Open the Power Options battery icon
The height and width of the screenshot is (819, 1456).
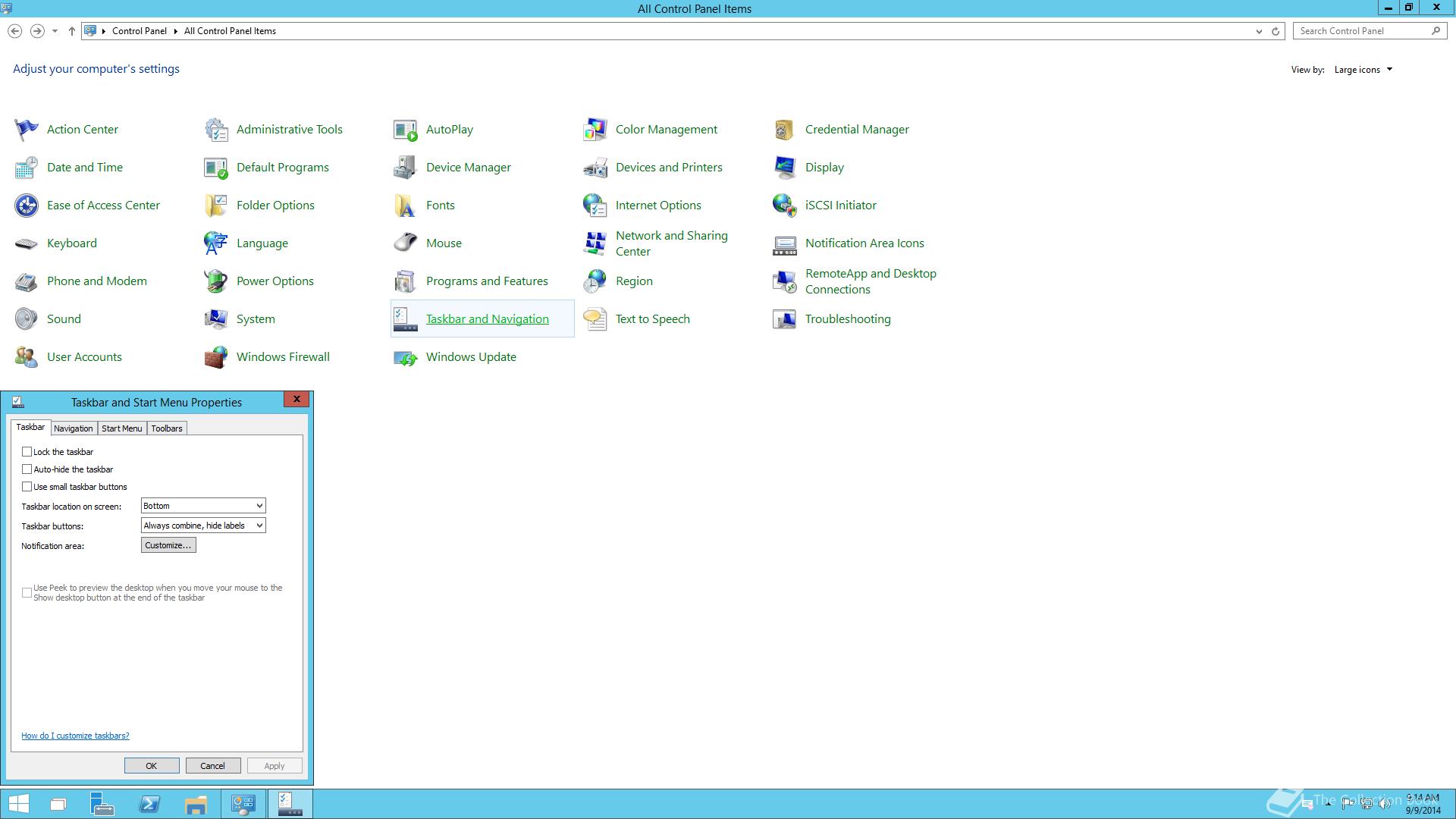216,281
